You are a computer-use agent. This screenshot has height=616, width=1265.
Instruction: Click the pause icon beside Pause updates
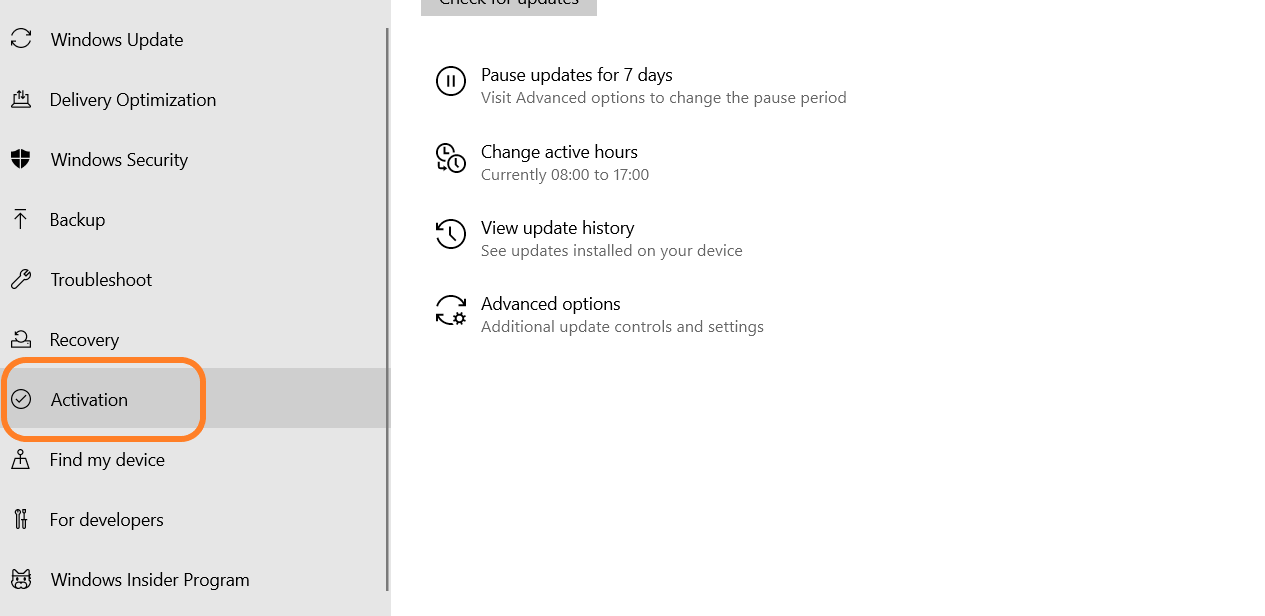[451, 81]
